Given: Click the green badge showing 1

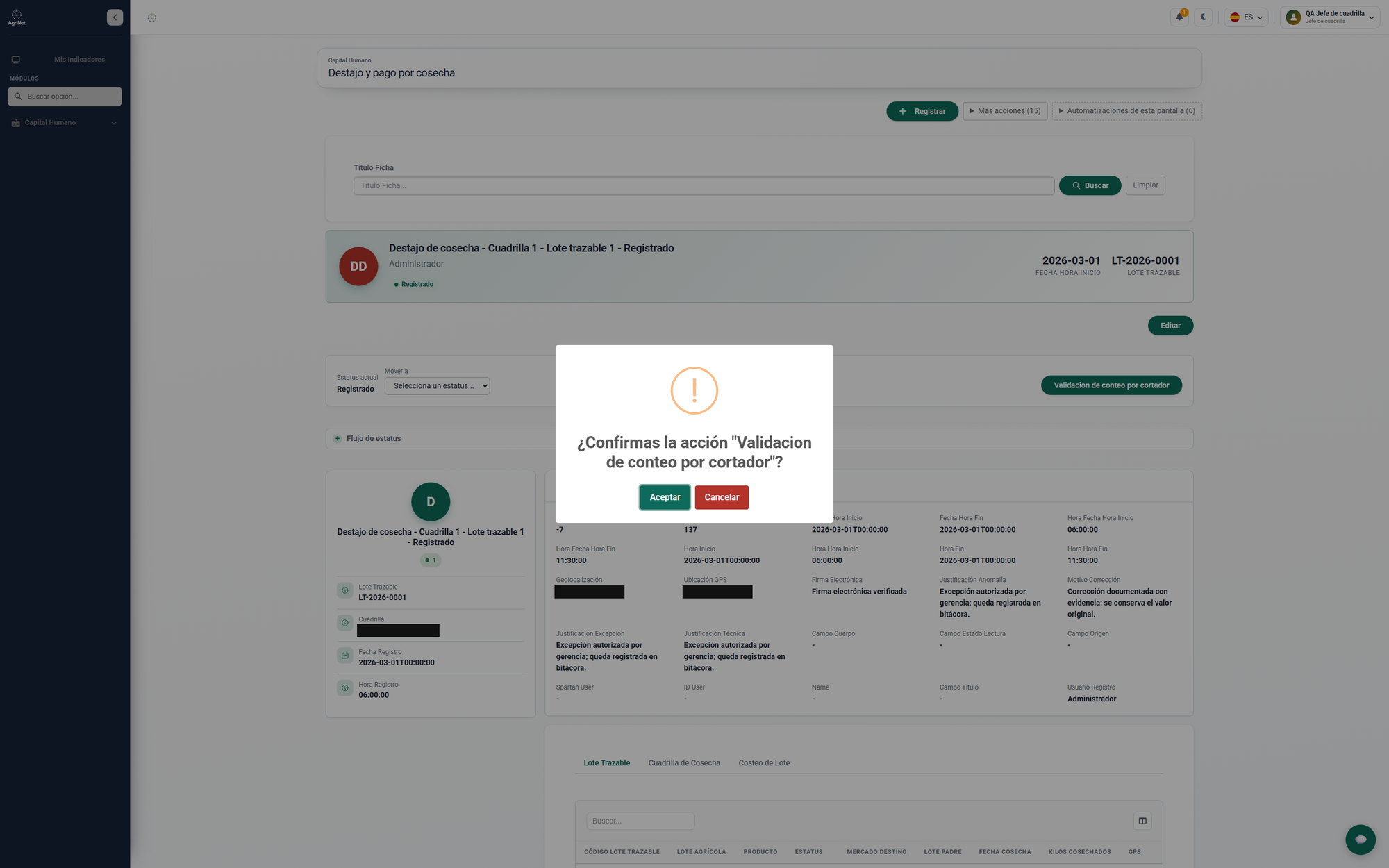Looking at the screenshot, I should click(431, 560).
